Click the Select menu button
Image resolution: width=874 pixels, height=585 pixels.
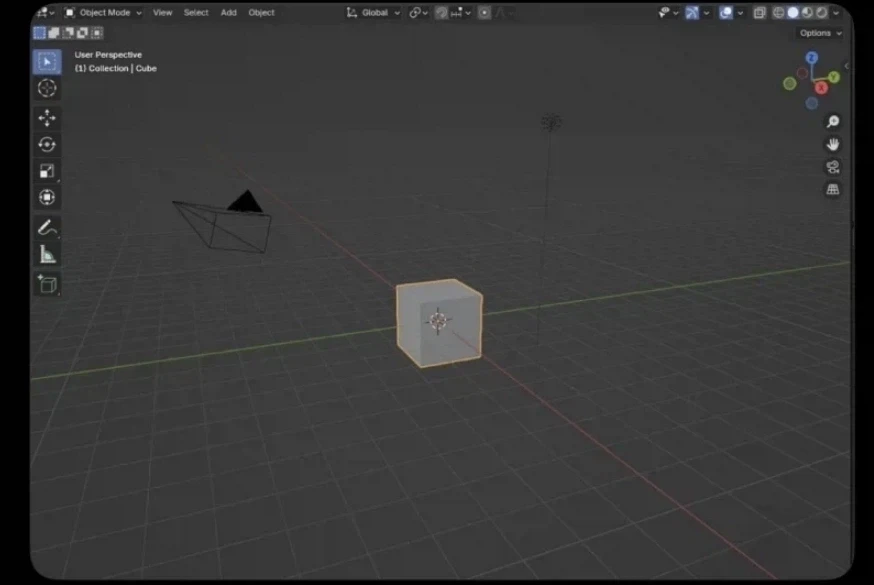196,12
